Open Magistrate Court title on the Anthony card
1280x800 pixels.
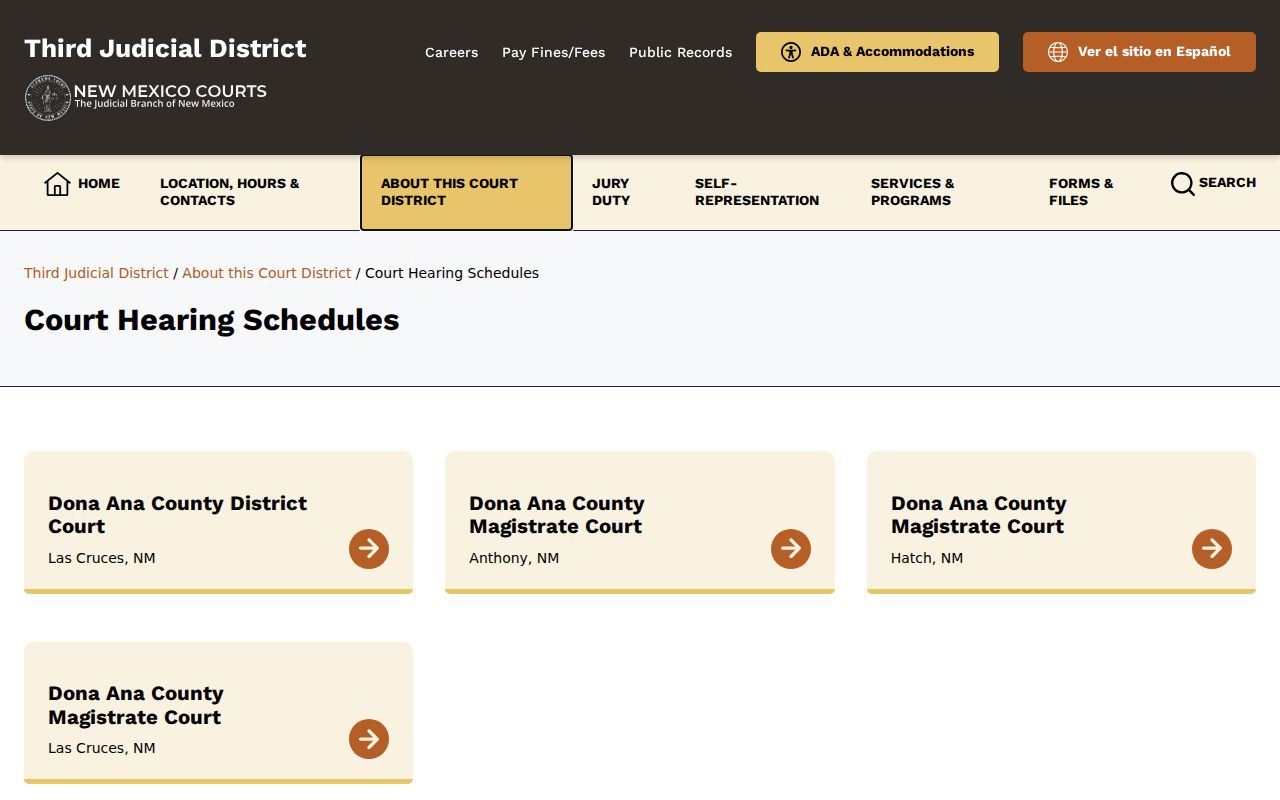pyautogui.click(x=557, y=515)
